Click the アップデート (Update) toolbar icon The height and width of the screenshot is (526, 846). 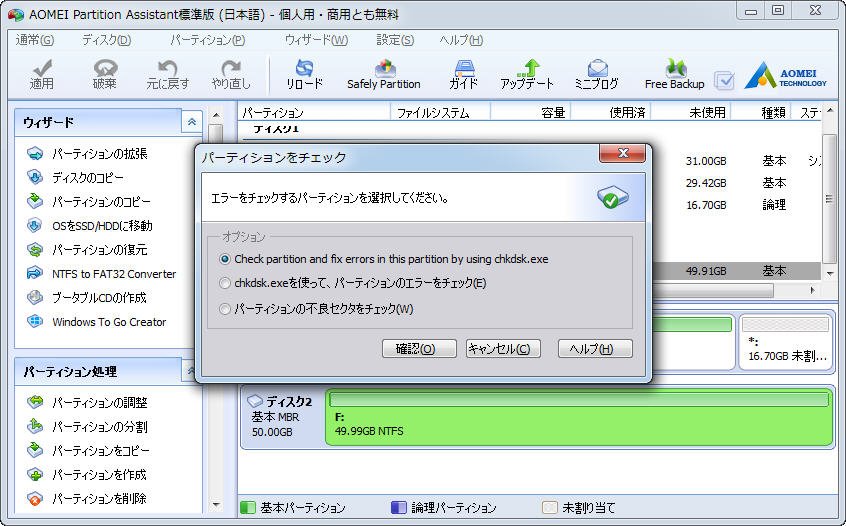(x=527, y=74)
